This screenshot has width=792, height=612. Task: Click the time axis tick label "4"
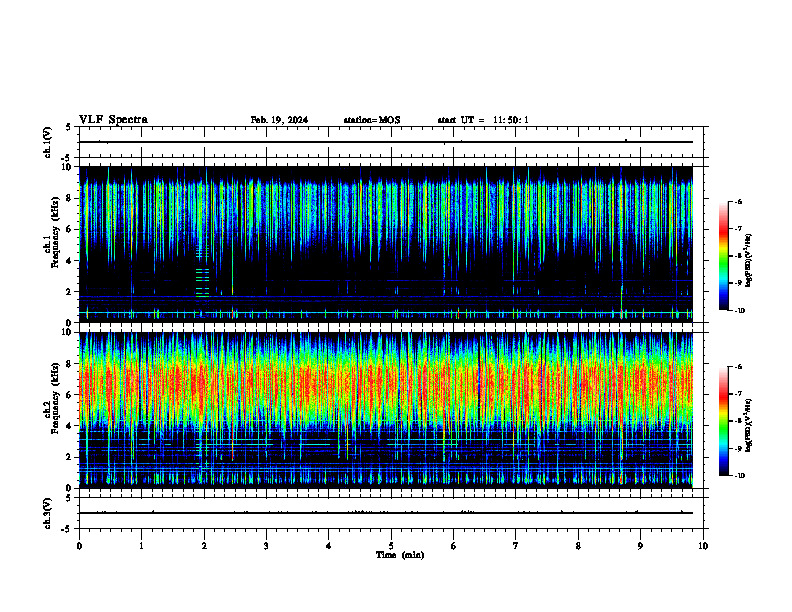pos(329,546)
